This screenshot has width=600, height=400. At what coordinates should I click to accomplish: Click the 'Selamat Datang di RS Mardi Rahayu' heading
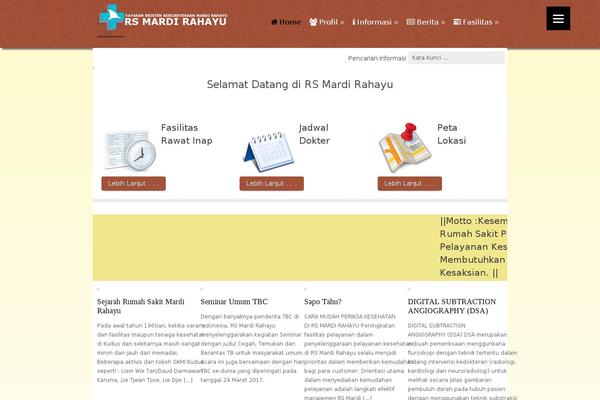[300, 84]
